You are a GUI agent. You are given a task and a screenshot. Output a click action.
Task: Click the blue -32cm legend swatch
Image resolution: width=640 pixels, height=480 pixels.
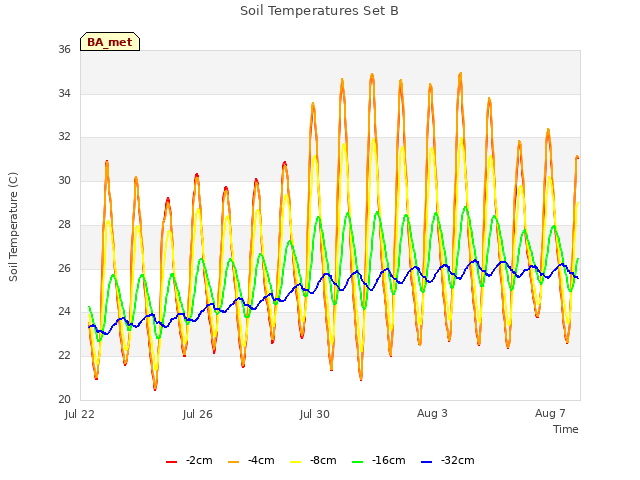(x=427, y=462)
